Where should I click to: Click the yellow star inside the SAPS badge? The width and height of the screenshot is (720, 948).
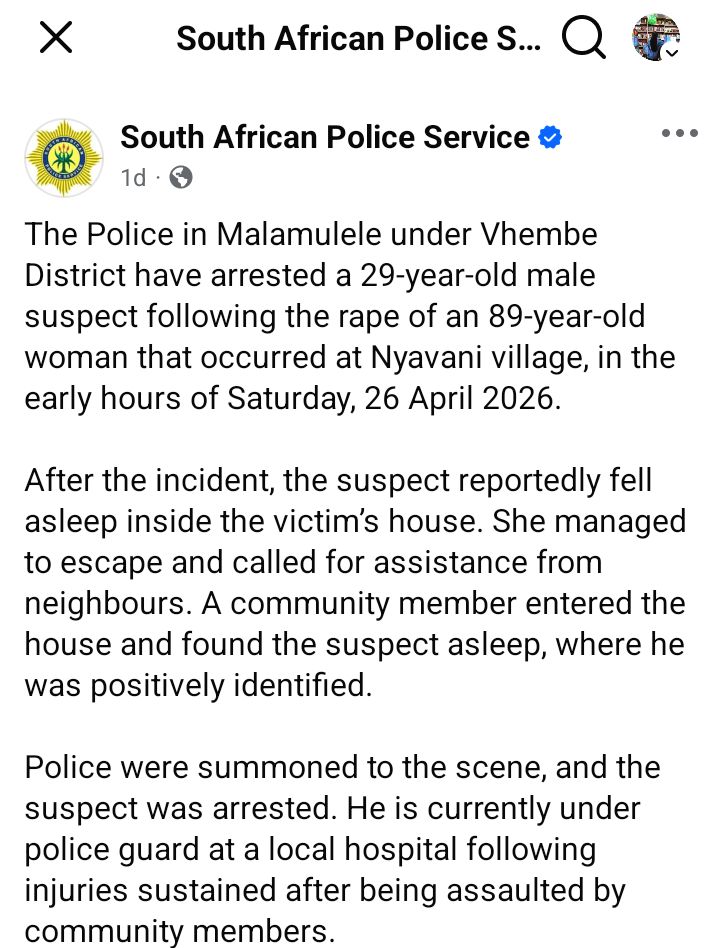pos(63,157)
